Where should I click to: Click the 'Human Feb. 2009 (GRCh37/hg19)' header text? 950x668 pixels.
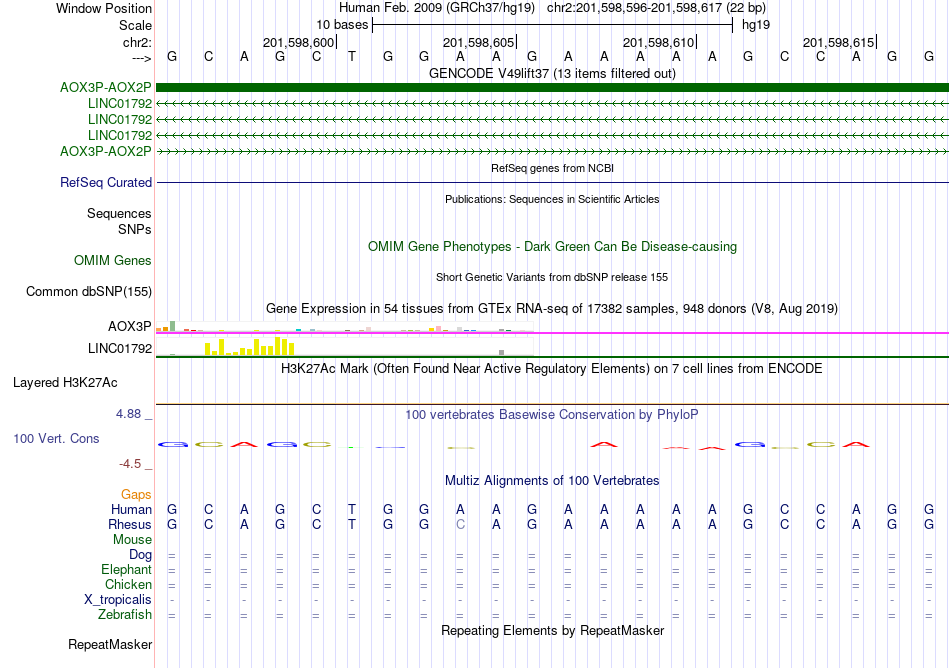tap(437, 8)
